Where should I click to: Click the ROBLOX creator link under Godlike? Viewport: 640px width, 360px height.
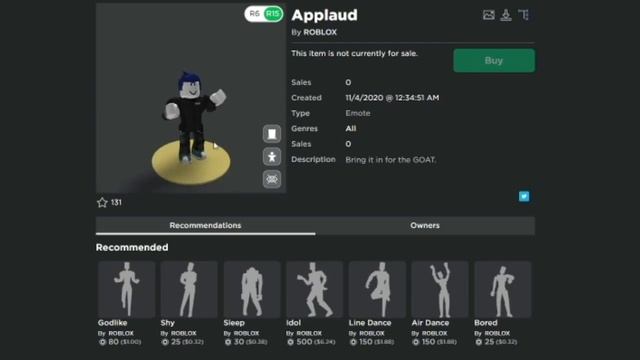[x=121, y=333]
